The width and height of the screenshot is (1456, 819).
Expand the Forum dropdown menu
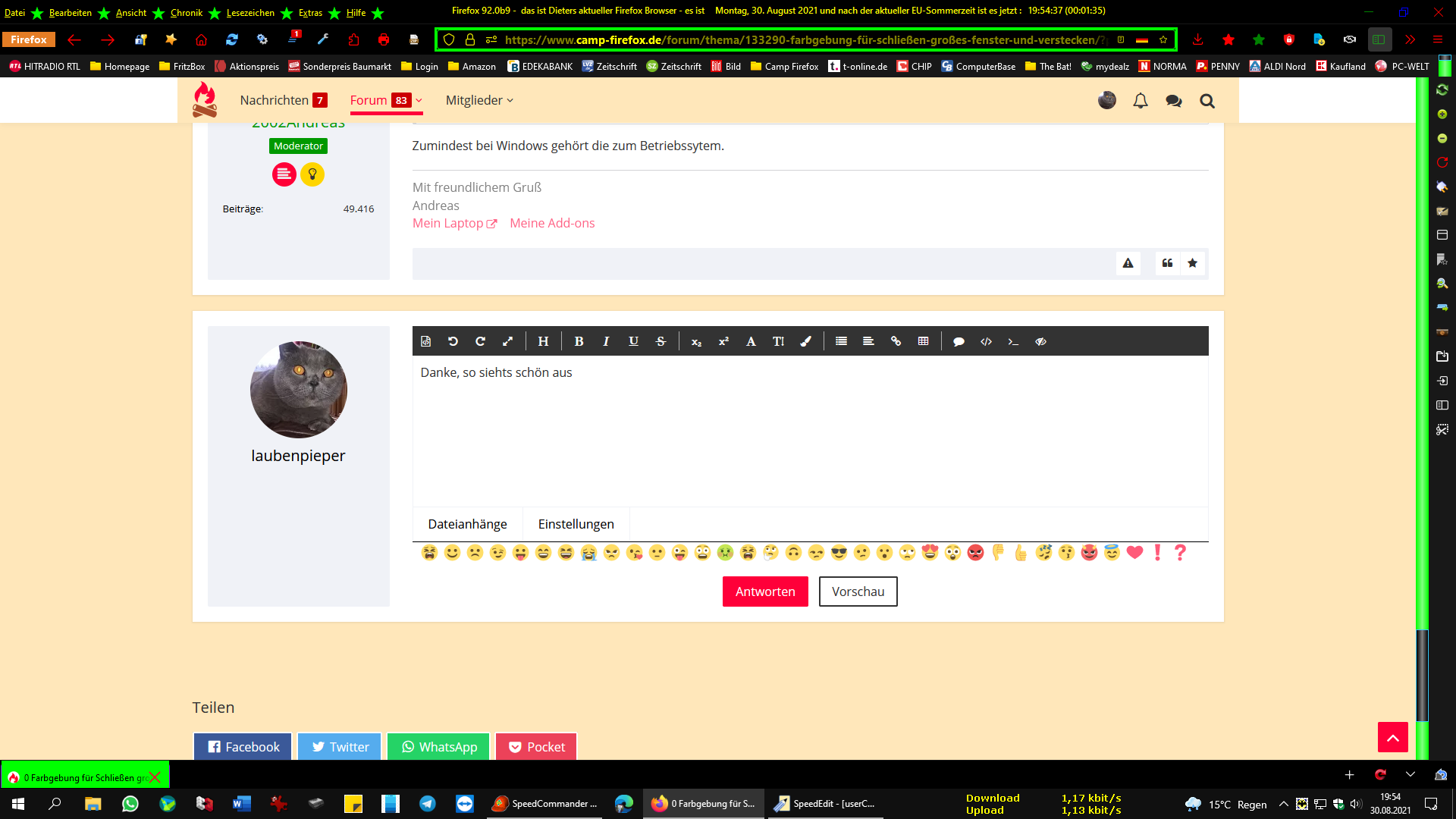[419, 101]
